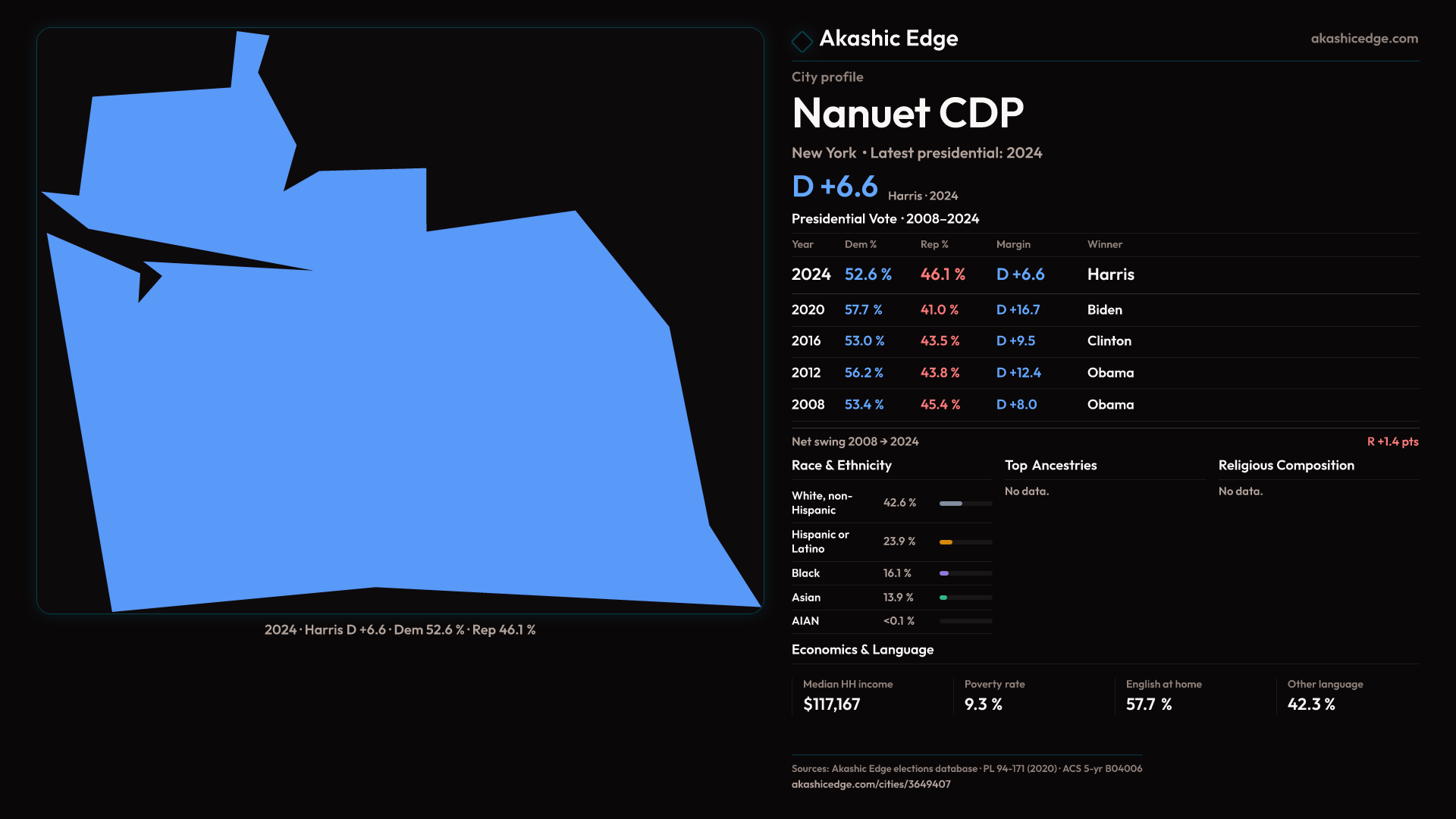
Task: Click the Margin column header
Action: [x=1013, y=244]
